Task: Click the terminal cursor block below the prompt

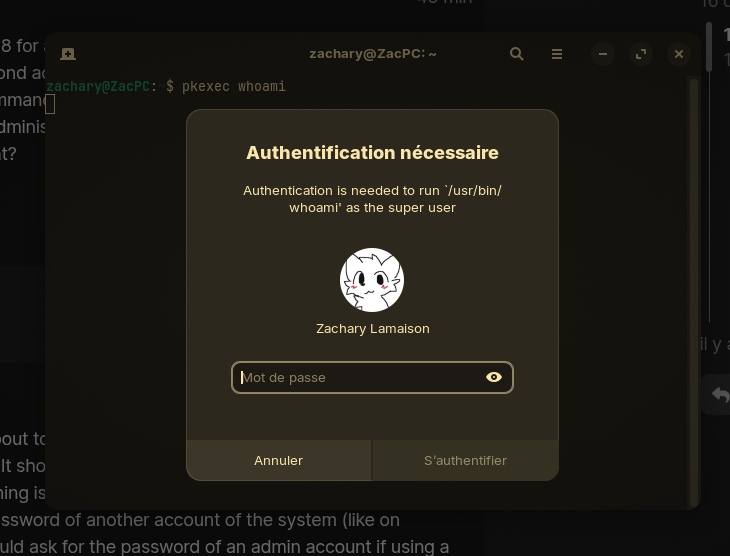Action: [50, 104]
